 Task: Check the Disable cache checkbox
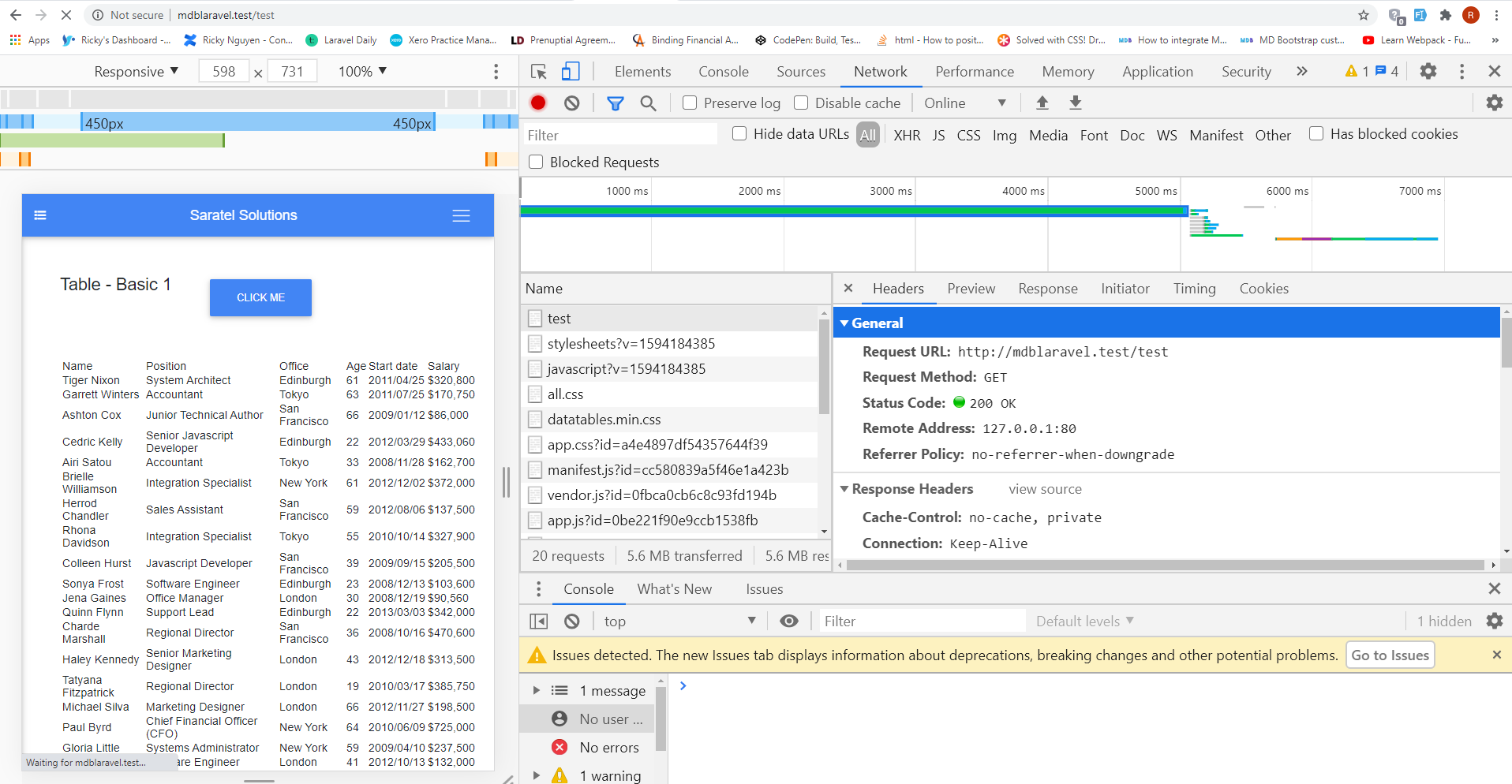tap(801, 103)
